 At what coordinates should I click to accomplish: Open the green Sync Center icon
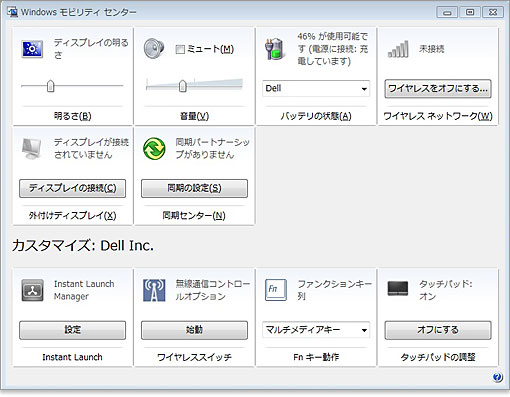(154, 149)
